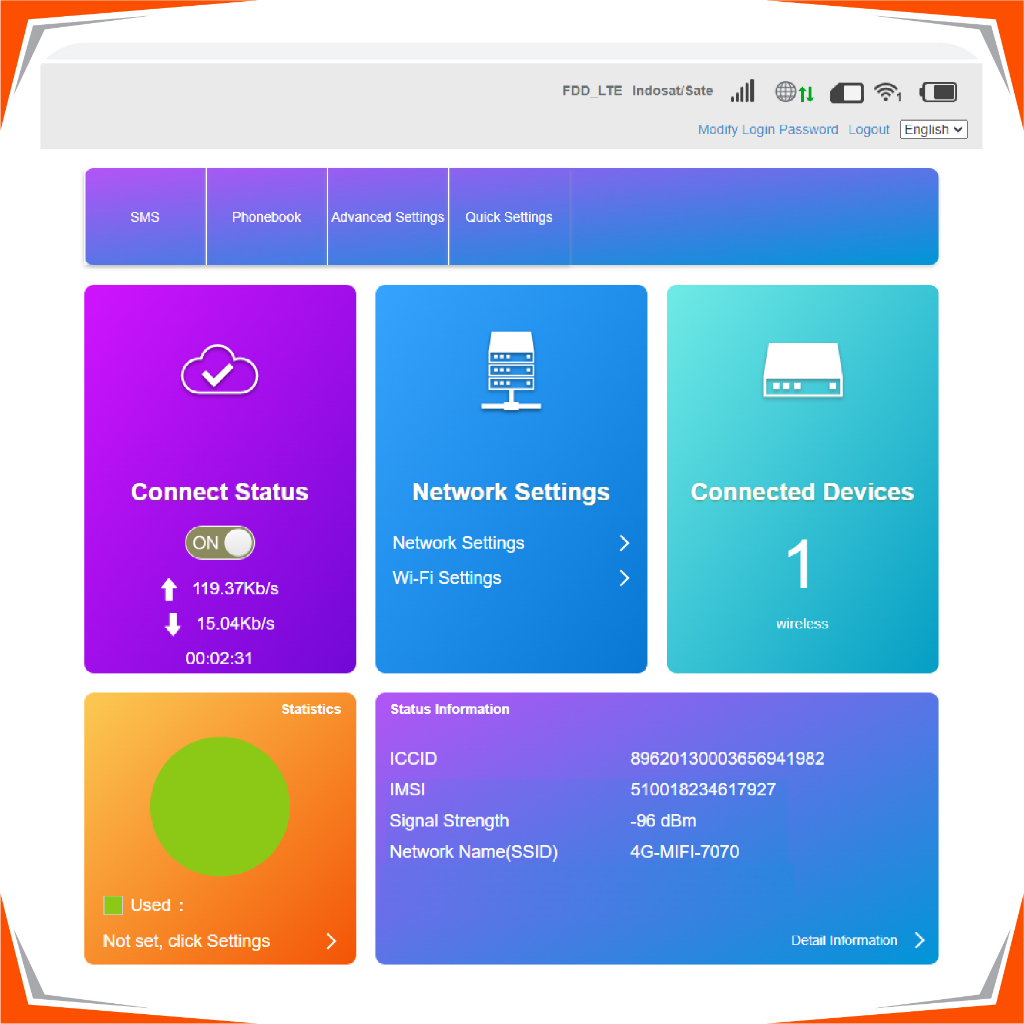Viewport: 1024px width, 1024px height.
Task: Click the globe data transfer icon
Action: [794, 92]
